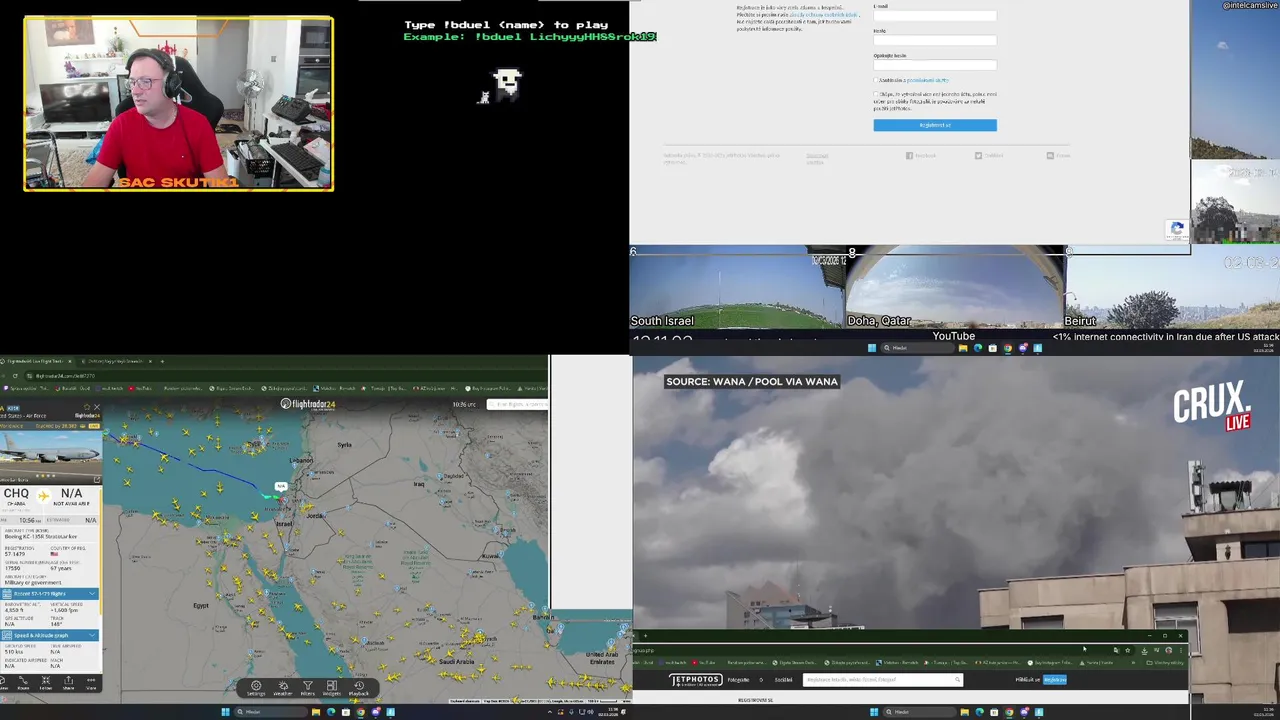Check the second multi-account acknowledgment checkbox
This screenshot has width=1280, height=720.
(x=876, y=94)
